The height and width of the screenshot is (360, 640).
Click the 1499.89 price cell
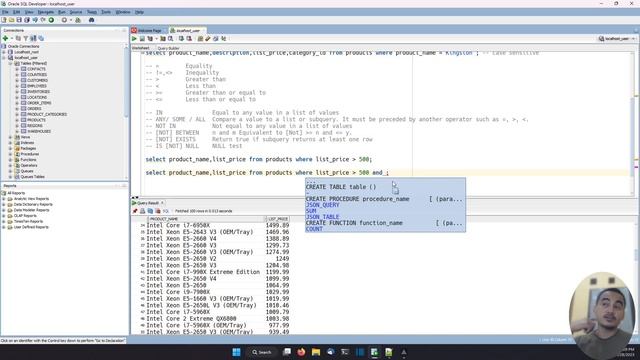(x=277, y=225)
